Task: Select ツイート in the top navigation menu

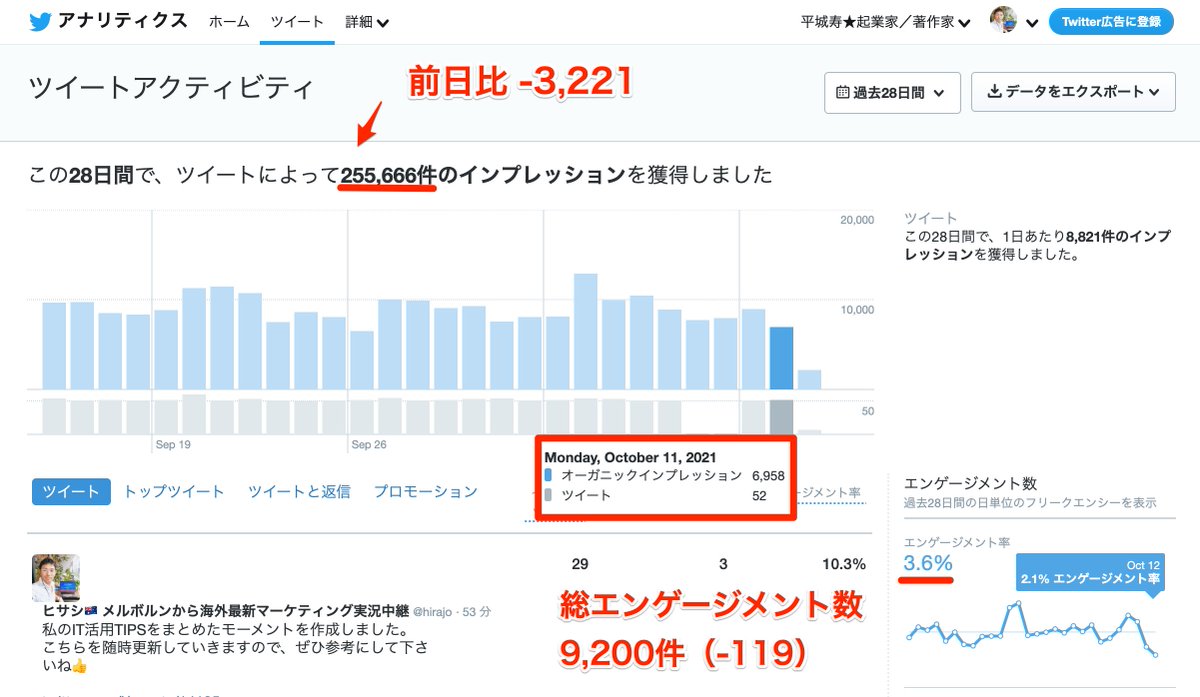Action: 296,19
